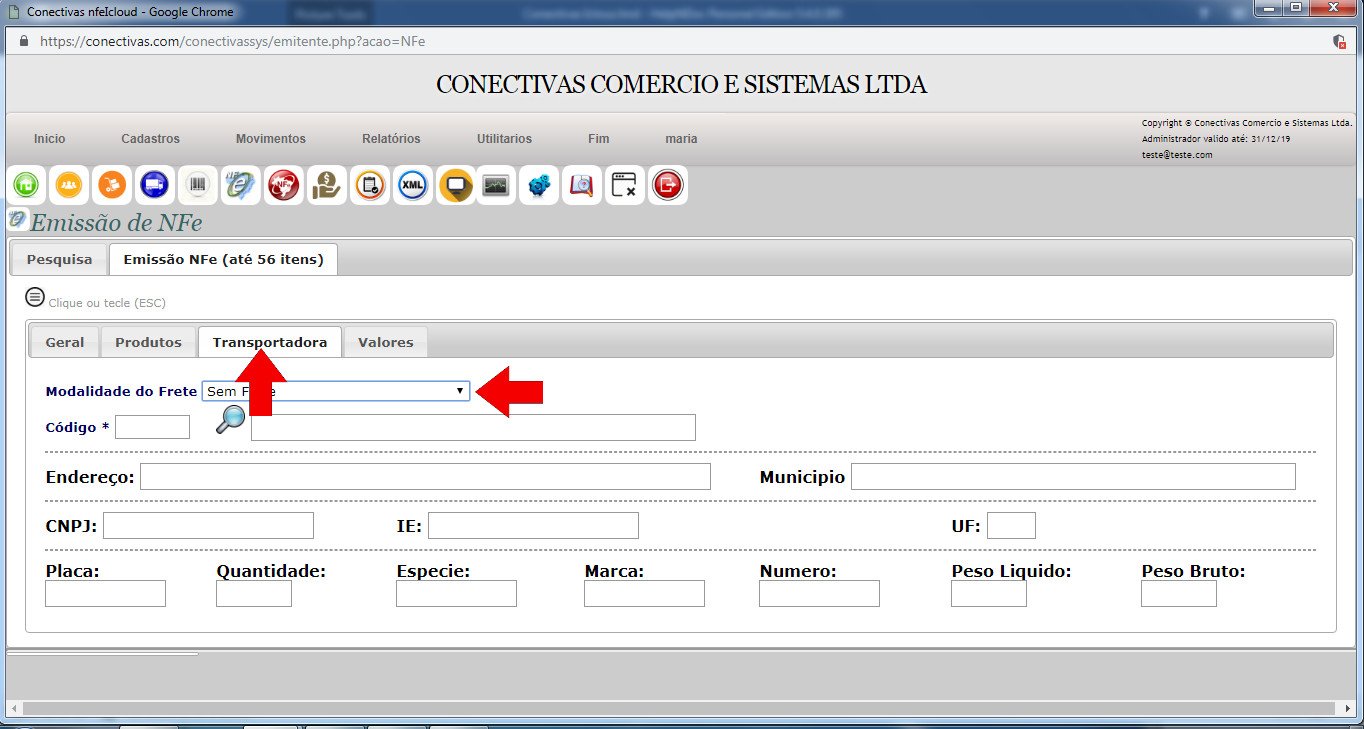Click the magnifying glass search icon
Screen dimensions: 1364x729
(230, 419)
